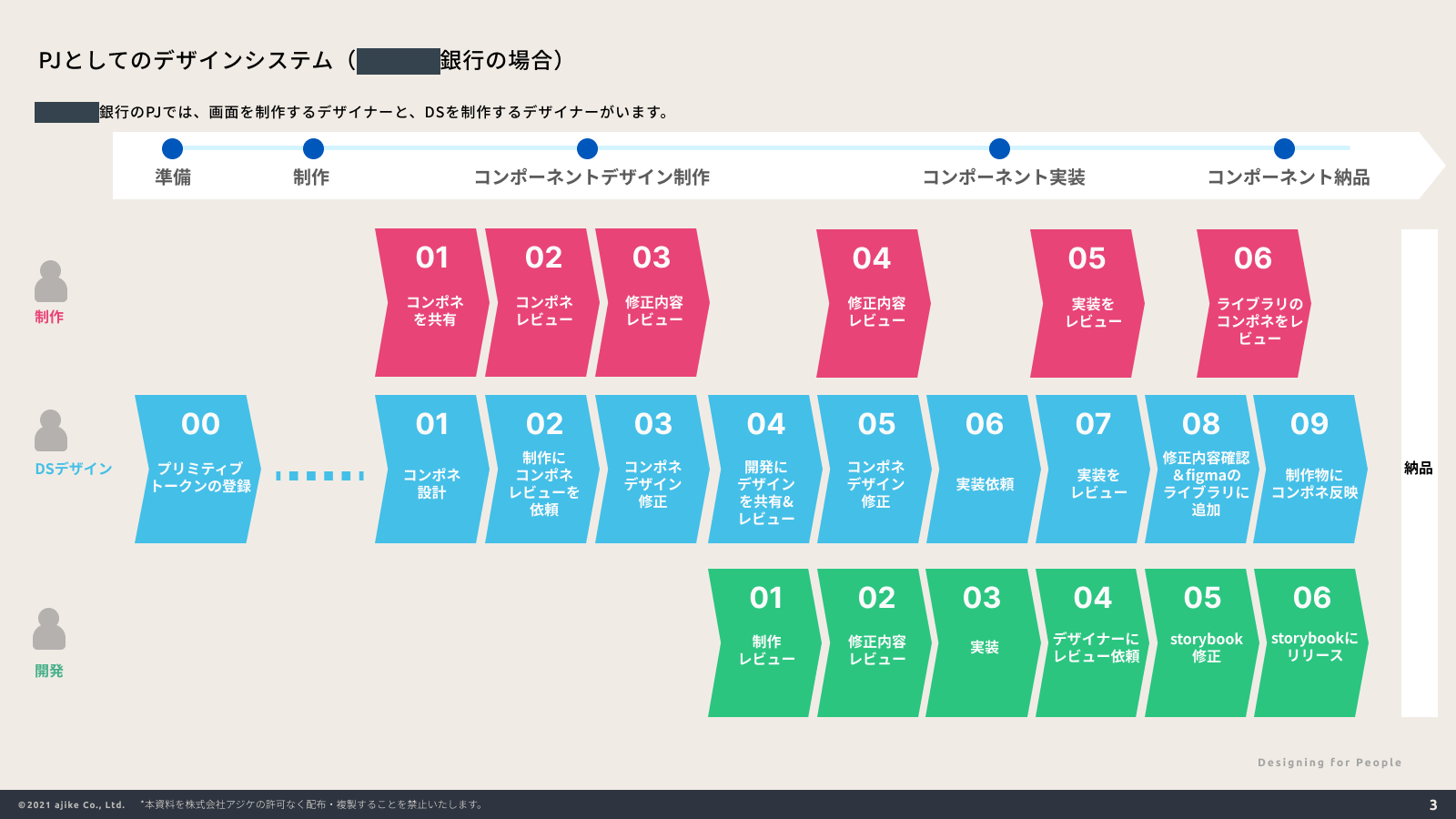Click the コンポーネント納品 timeline dot
This screenshot has height=819, width=1456.
pyautogui.click(x=1284, y=148)
